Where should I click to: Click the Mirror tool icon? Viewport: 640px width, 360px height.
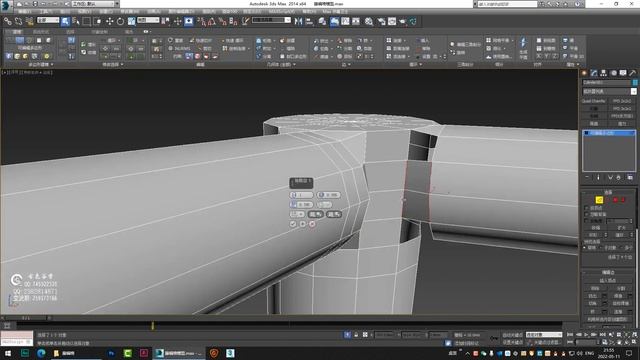[298, 21]
